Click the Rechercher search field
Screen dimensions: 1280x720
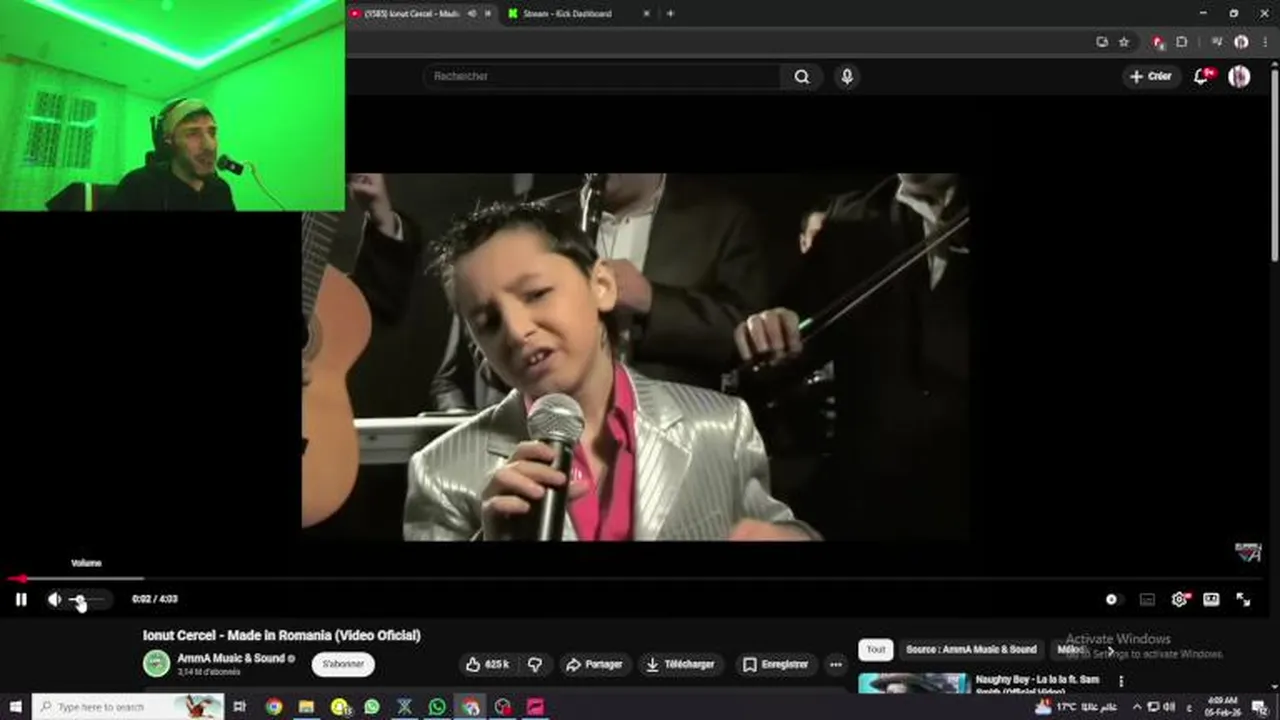point(603,76)
